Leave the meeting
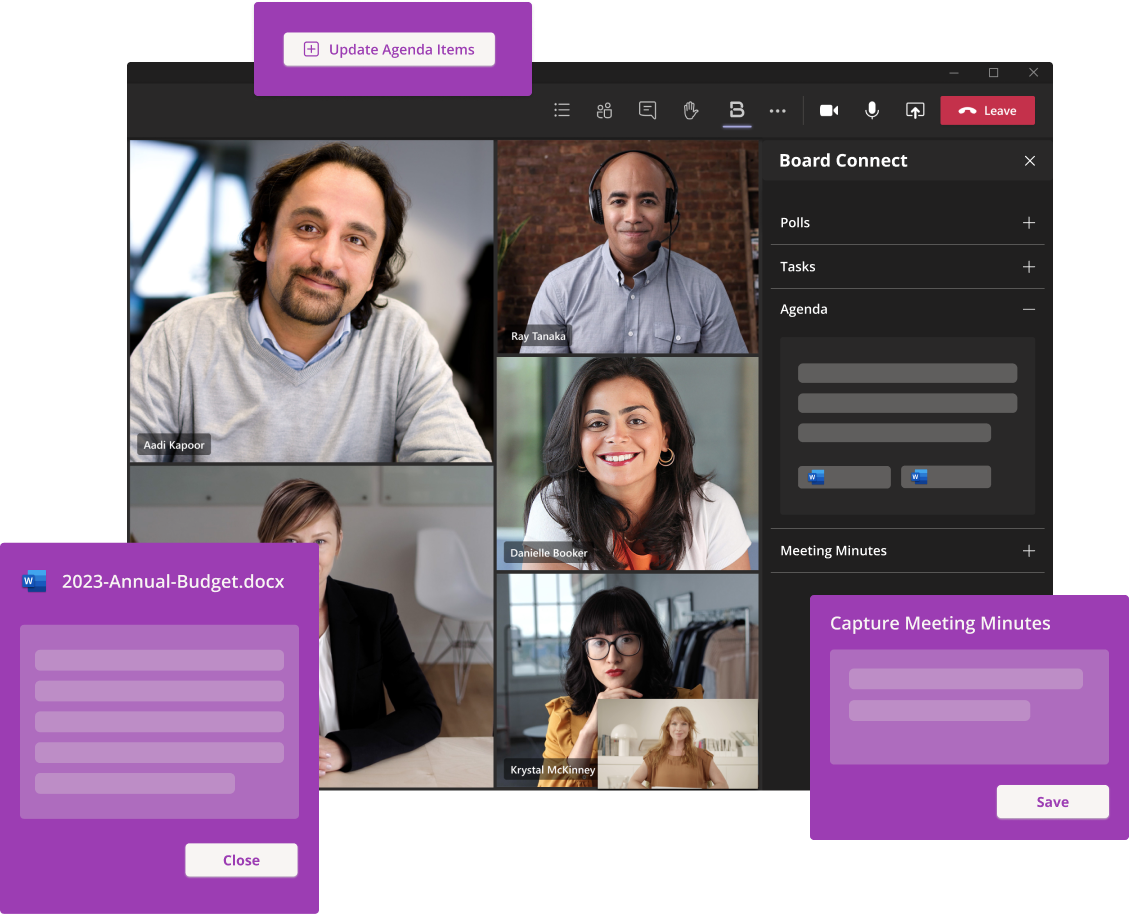Image resolution: width=1129 pixels, height=914 pixels. coord(988,110)
